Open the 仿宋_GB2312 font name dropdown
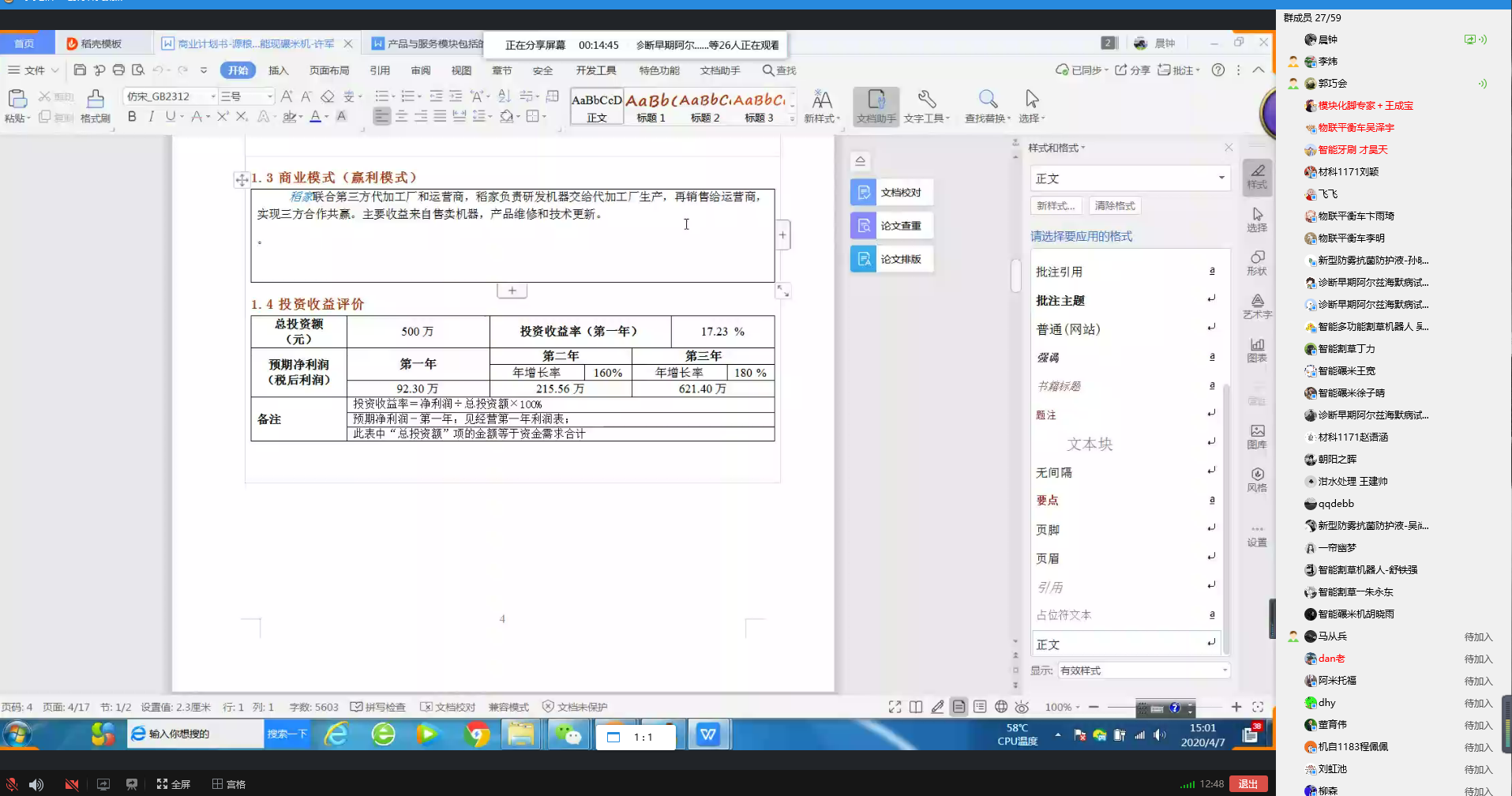The width and height of the screenshot is (1512, 796). (212, 96)
